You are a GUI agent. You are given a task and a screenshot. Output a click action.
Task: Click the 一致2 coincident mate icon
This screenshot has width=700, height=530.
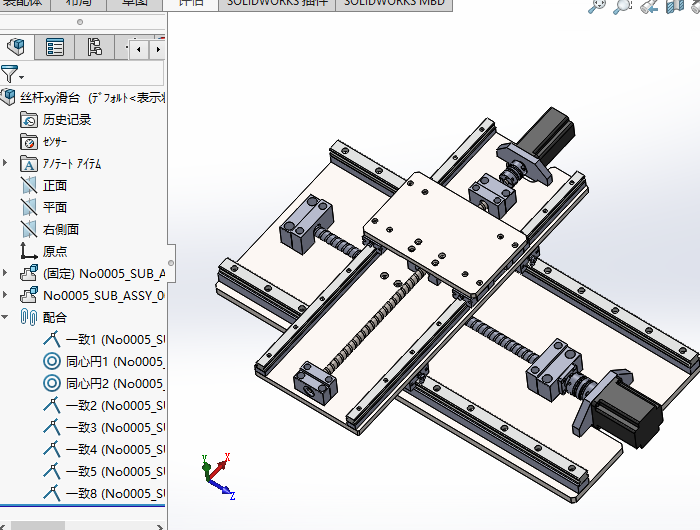52,405
